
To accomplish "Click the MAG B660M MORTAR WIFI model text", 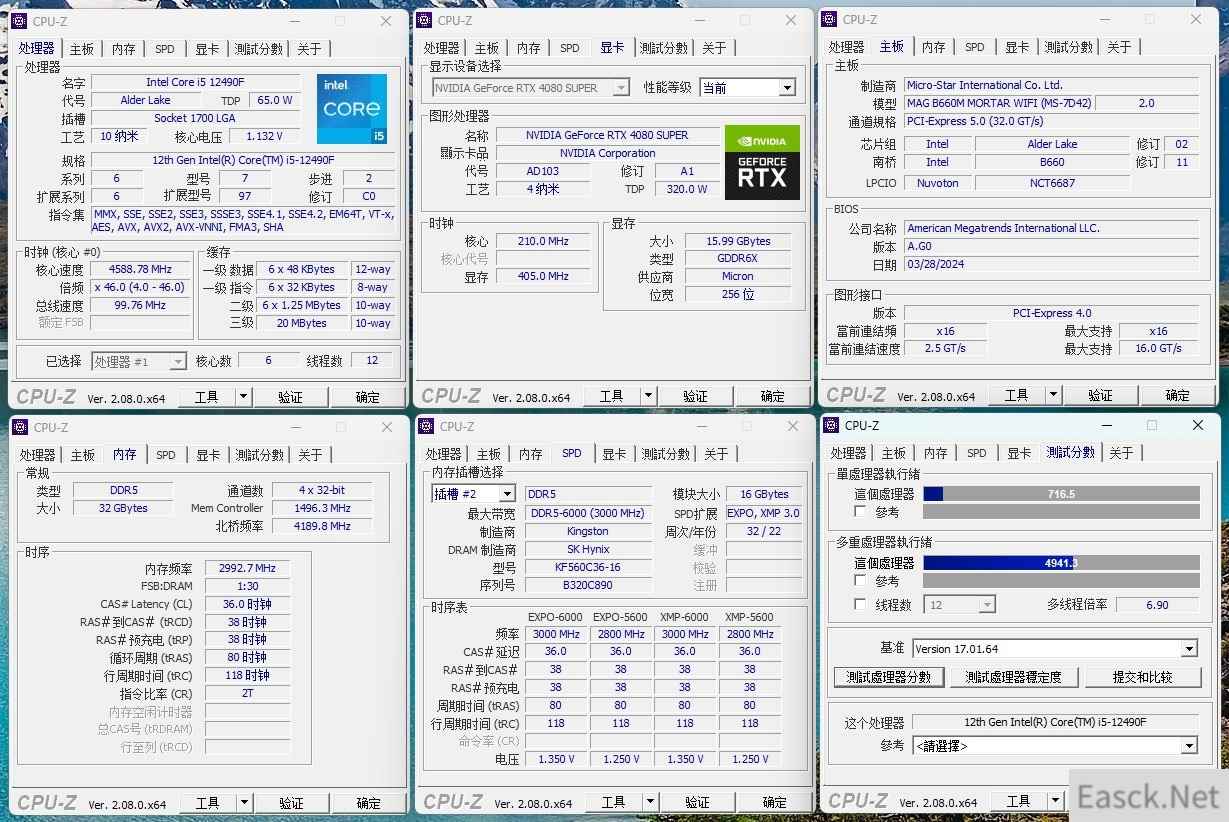I will tap(999, 103).
